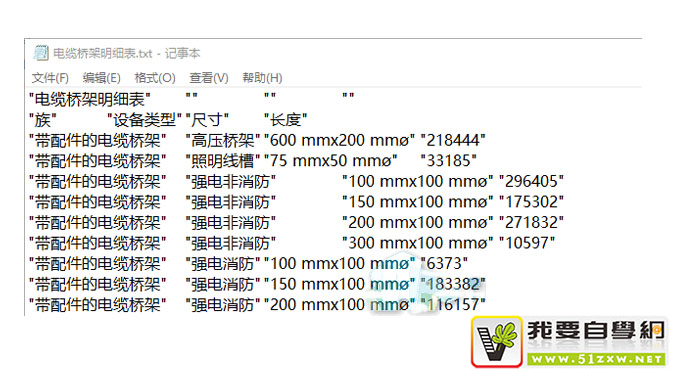
Task: Open the 查看(V) menu
Action: click(x=208, y=78)
